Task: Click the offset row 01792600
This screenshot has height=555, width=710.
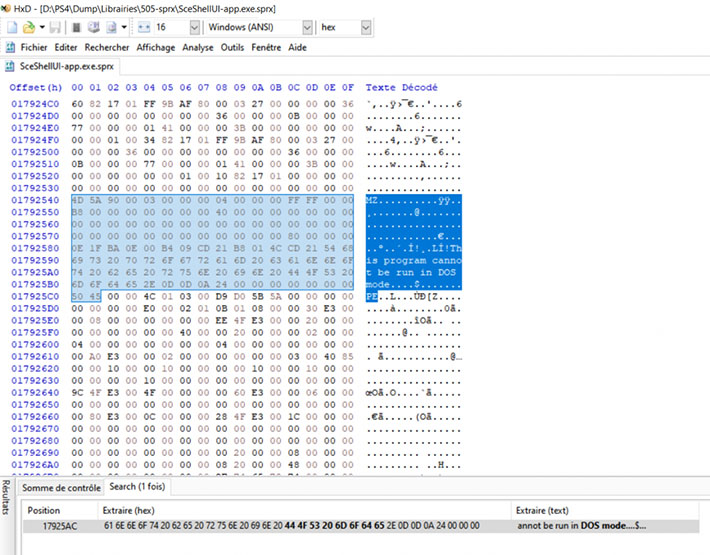Action: [x=35, y=344]
